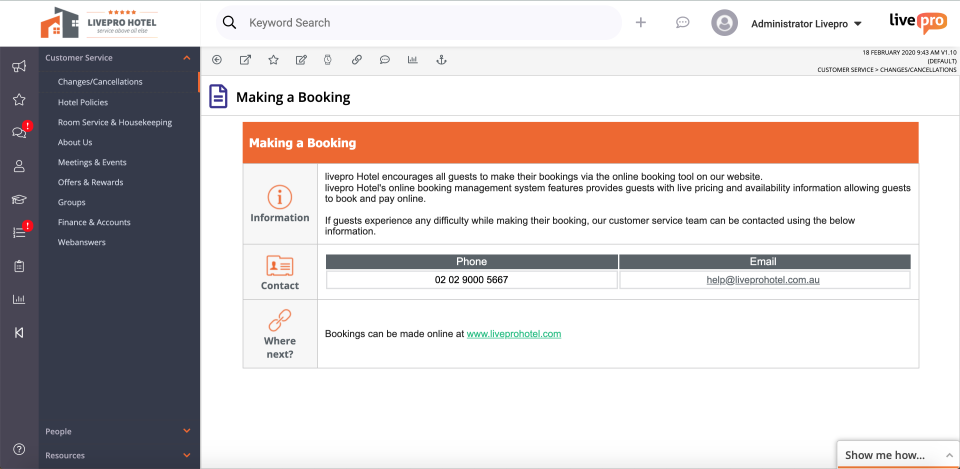Click the chain link icon in toolbar
Image resolution: width=960 pixels, height=469 pixels.
click(x=357, y=60)
